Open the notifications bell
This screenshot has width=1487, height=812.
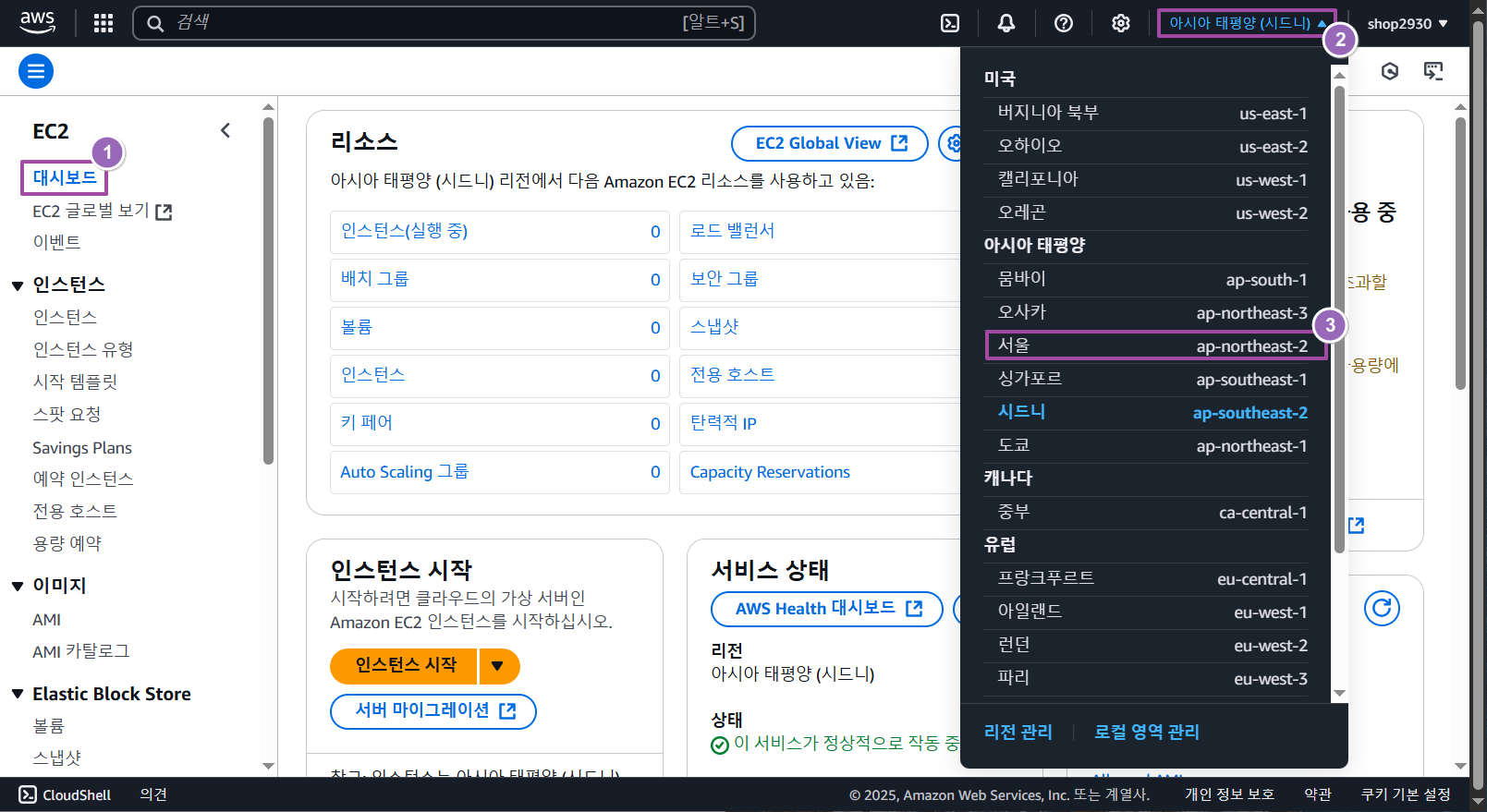click(1006, 23)
